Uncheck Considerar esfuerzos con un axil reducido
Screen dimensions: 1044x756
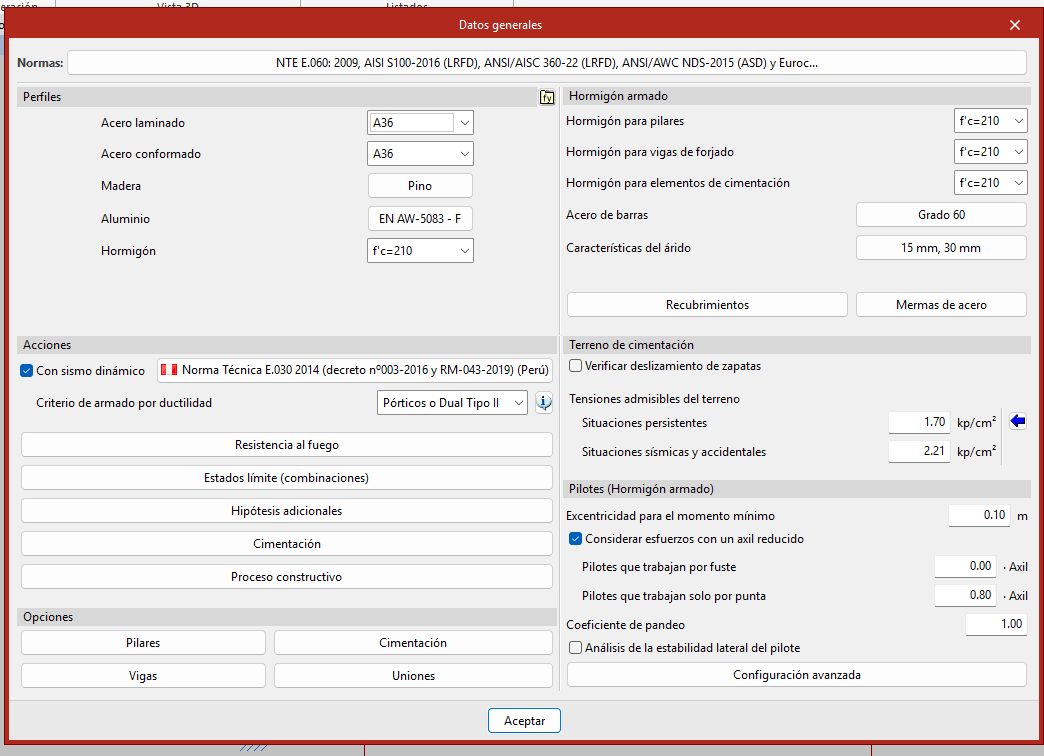point(575,539)
